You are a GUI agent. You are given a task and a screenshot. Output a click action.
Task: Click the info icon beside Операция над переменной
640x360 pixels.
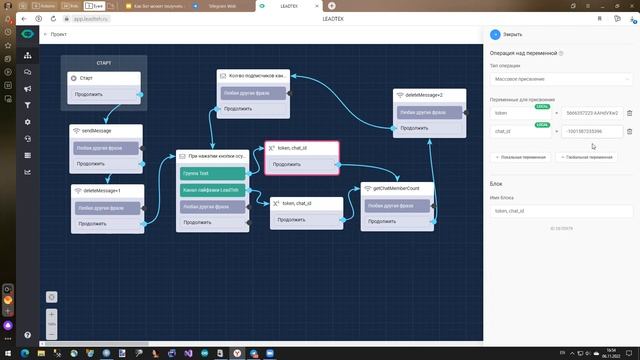pyautogui.click(x=561, y=53)
